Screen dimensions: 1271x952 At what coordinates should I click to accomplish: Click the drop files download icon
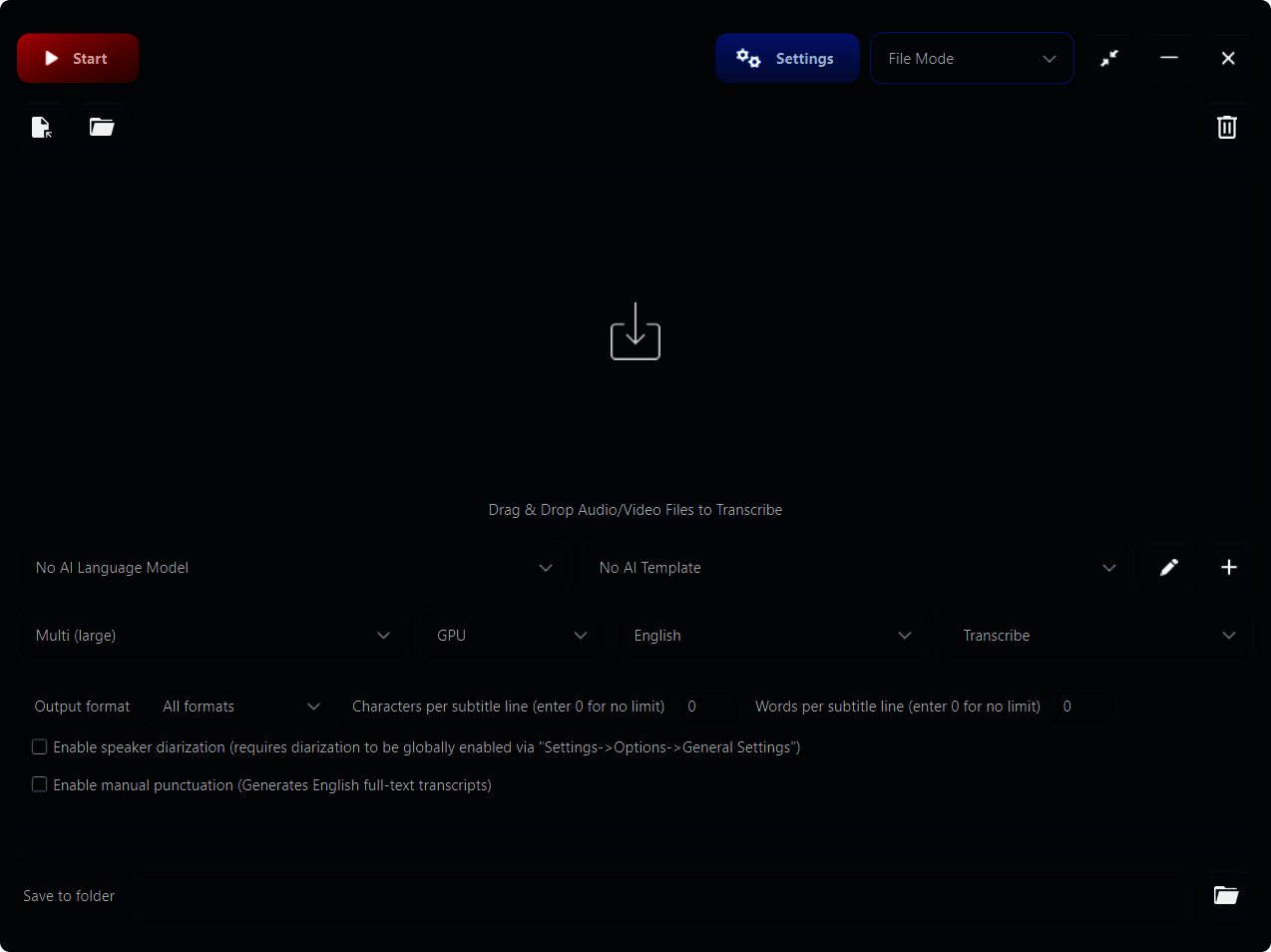click(635, 332)
